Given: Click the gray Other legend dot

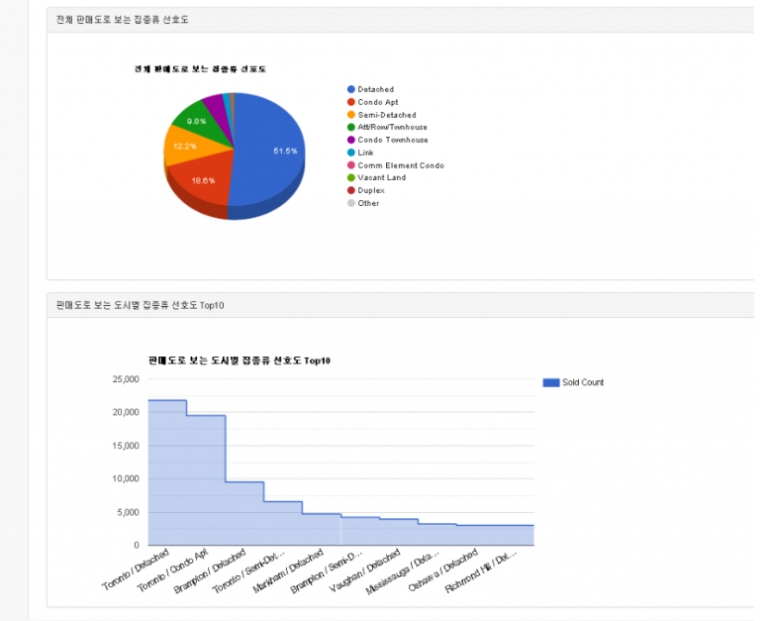Looking at the screenshot, I should tap(351, 203).
